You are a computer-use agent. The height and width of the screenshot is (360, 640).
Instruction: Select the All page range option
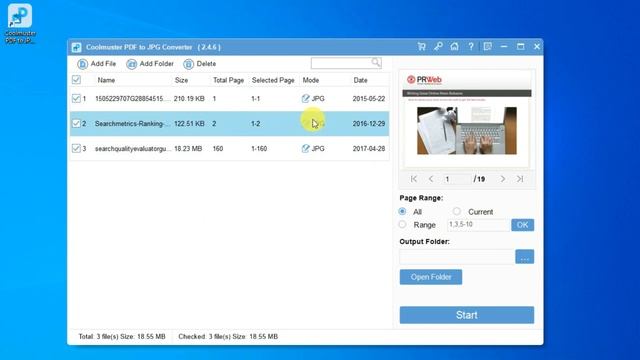402,211
